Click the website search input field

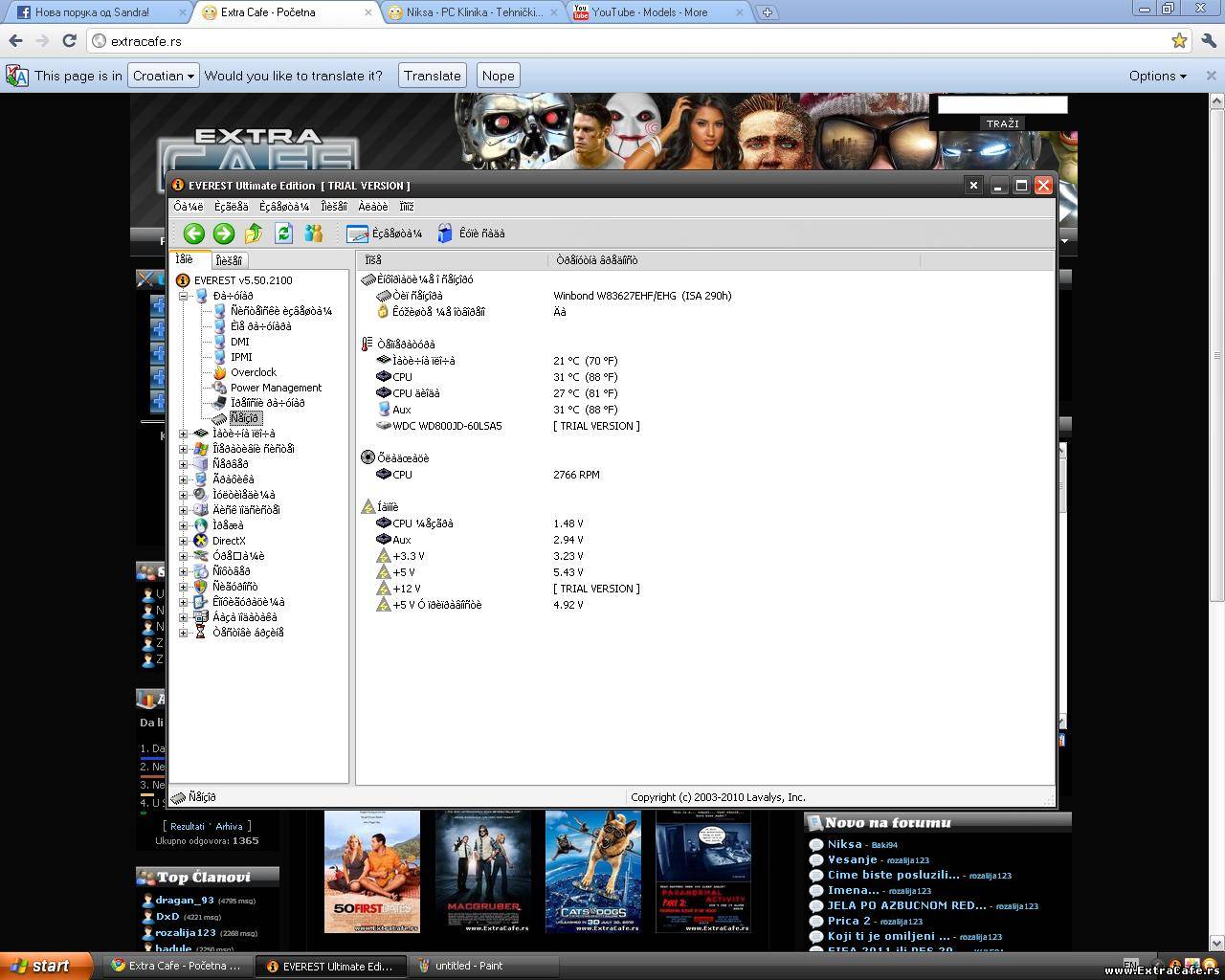pos(1002,105)
